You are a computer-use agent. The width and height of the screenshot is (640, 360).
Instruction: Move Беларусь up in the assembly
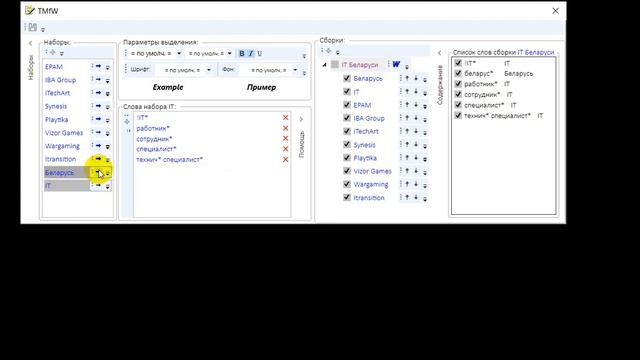coord(407,78)
